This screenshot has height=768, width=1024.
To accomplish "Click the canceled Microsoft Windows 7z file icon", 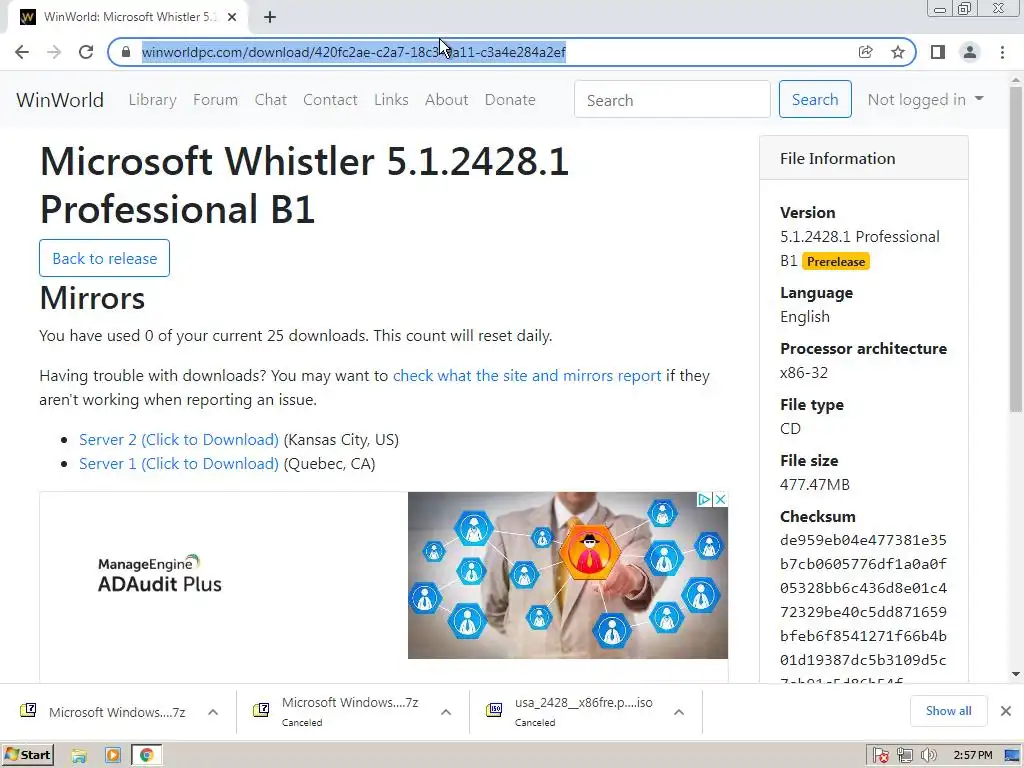I will 261,710.
